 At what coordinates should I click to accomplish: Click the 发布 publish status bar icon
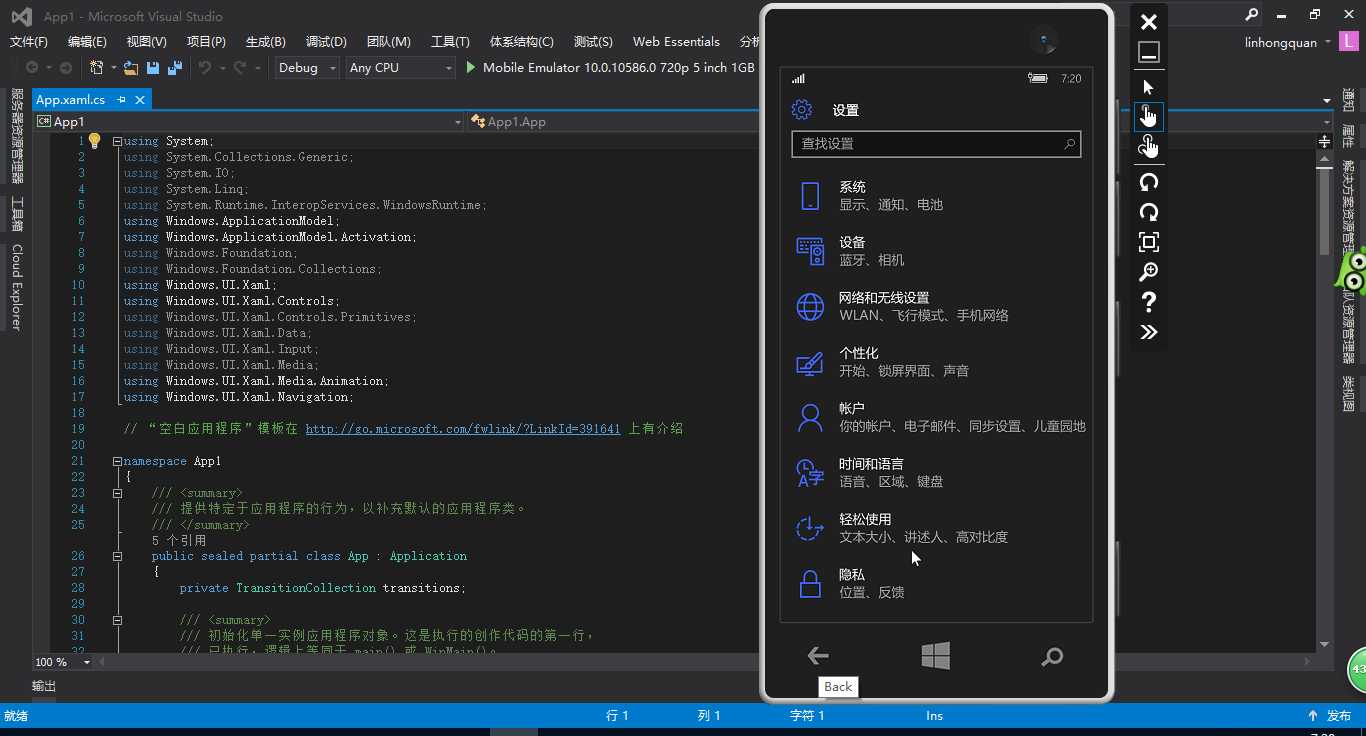1330,716
